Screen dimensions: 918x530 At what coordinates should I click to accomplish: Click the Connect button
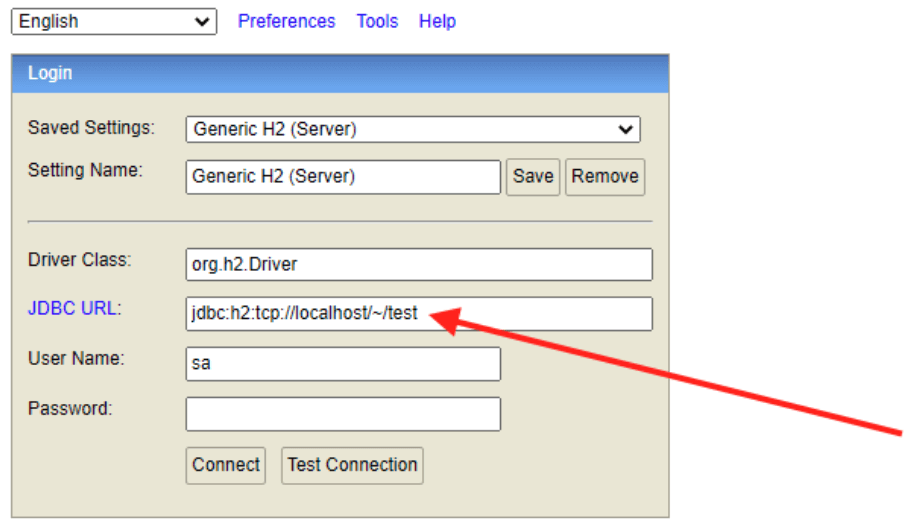[x=226, y=466]
